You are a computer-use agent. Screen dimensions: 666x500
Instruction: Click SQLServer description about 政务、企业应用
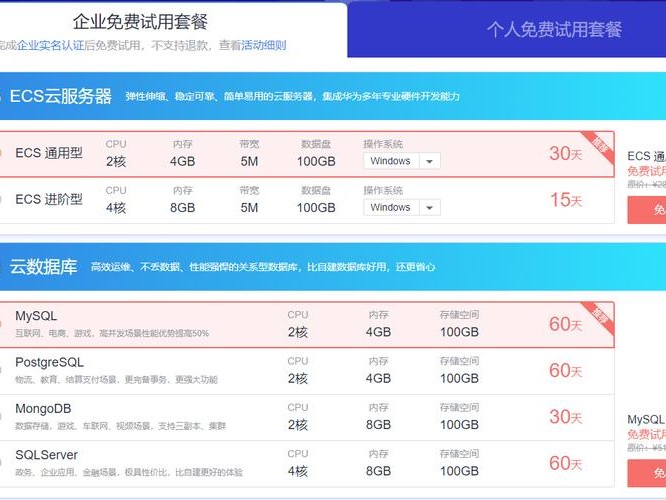[x=129, y=472]
